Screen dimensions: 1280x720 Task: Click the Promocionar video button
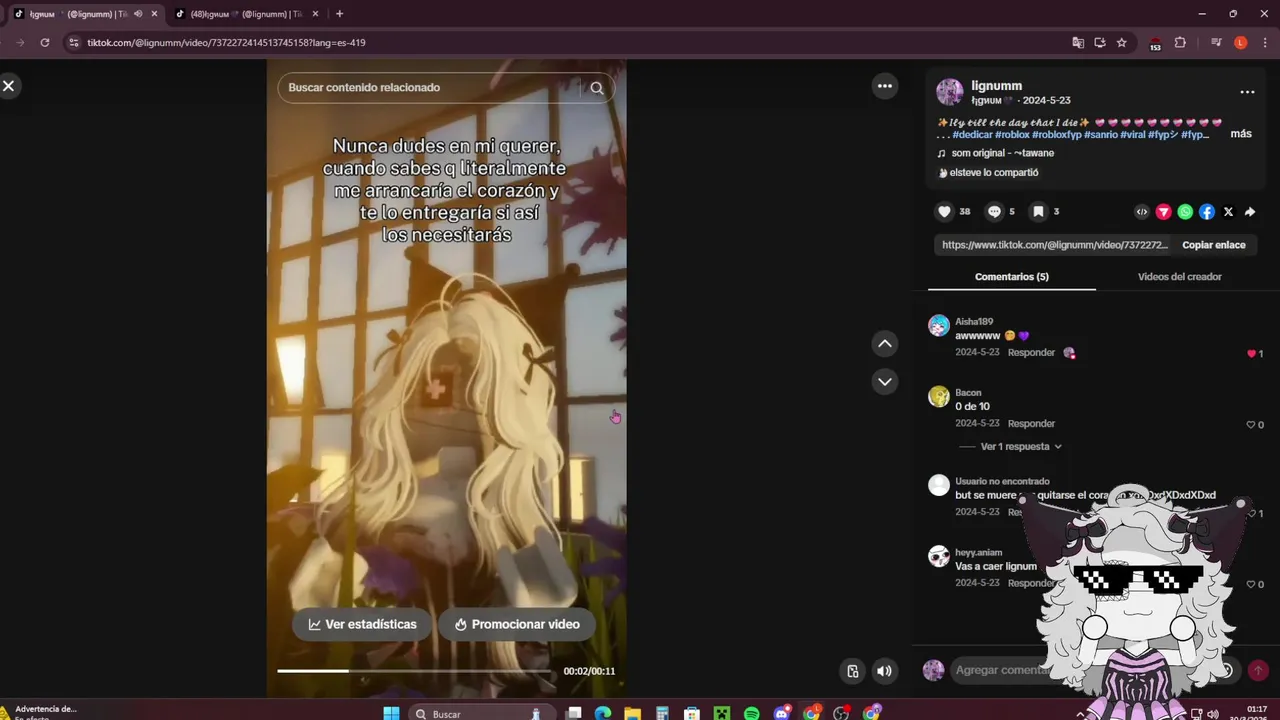[517, 624]
